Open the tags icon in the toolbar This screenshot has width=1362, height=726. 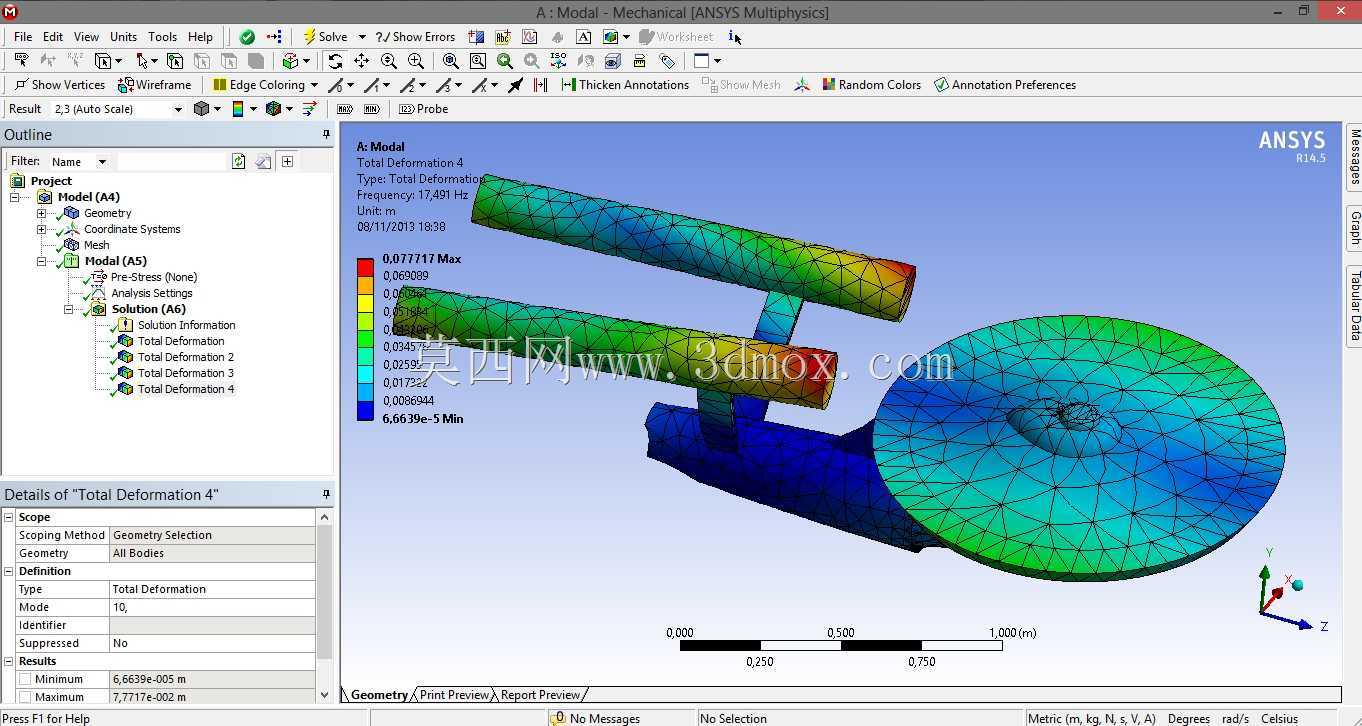click(x=667, y=61)
